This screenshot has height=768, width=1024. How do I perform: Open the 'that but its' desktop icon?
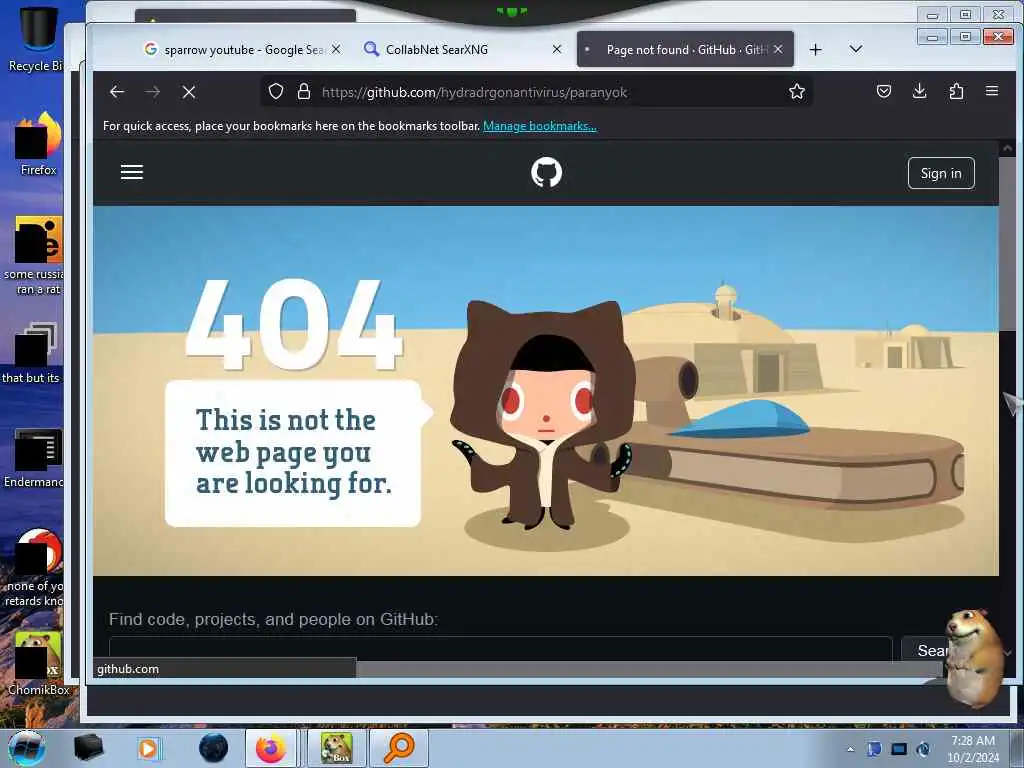click(33, 351)
